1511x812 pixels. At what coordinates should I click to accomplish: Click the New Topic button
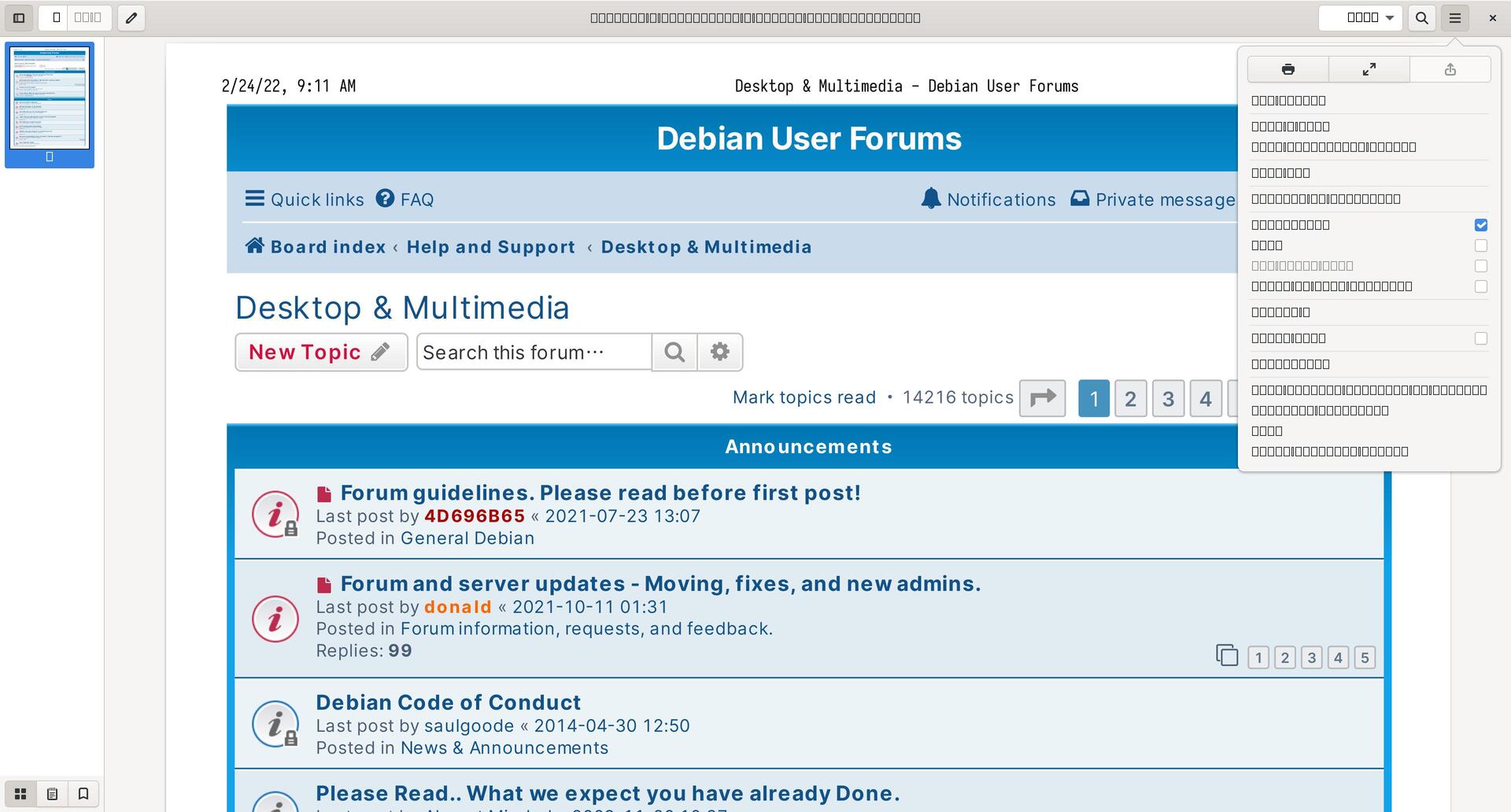(321, 352)
